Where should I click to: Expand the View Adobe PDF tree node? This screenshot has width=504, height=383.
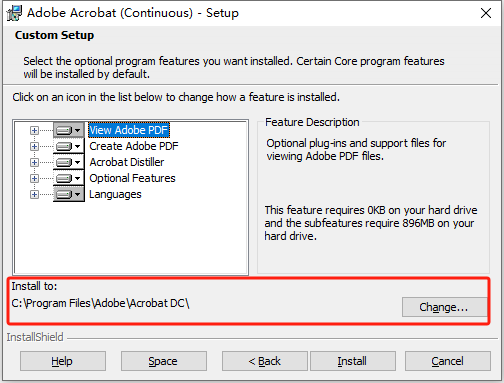[34, 130]
